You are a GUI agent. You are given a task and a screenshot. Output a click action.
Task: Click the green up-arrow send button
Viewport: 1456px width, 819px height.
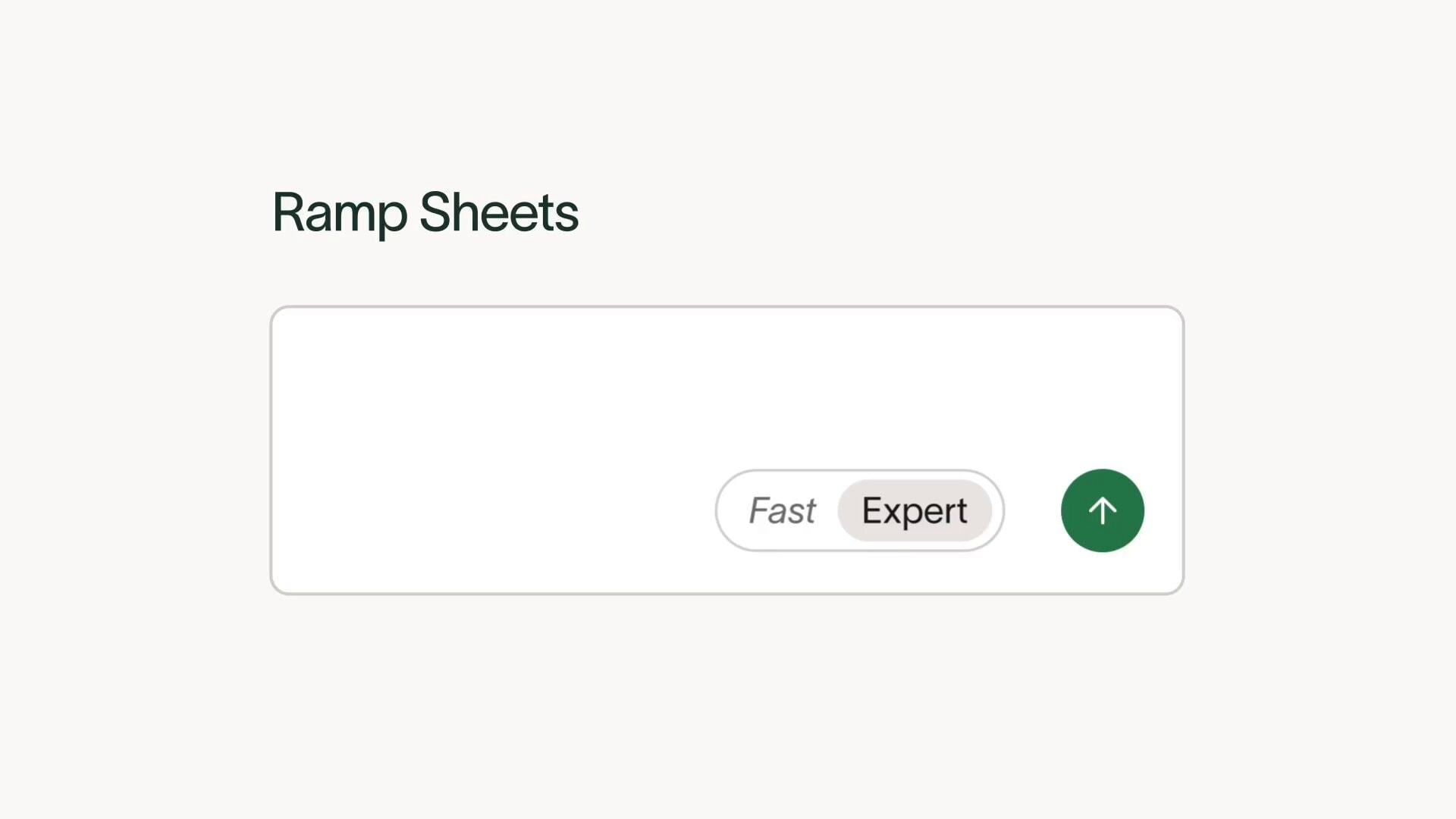(1102, 510)
